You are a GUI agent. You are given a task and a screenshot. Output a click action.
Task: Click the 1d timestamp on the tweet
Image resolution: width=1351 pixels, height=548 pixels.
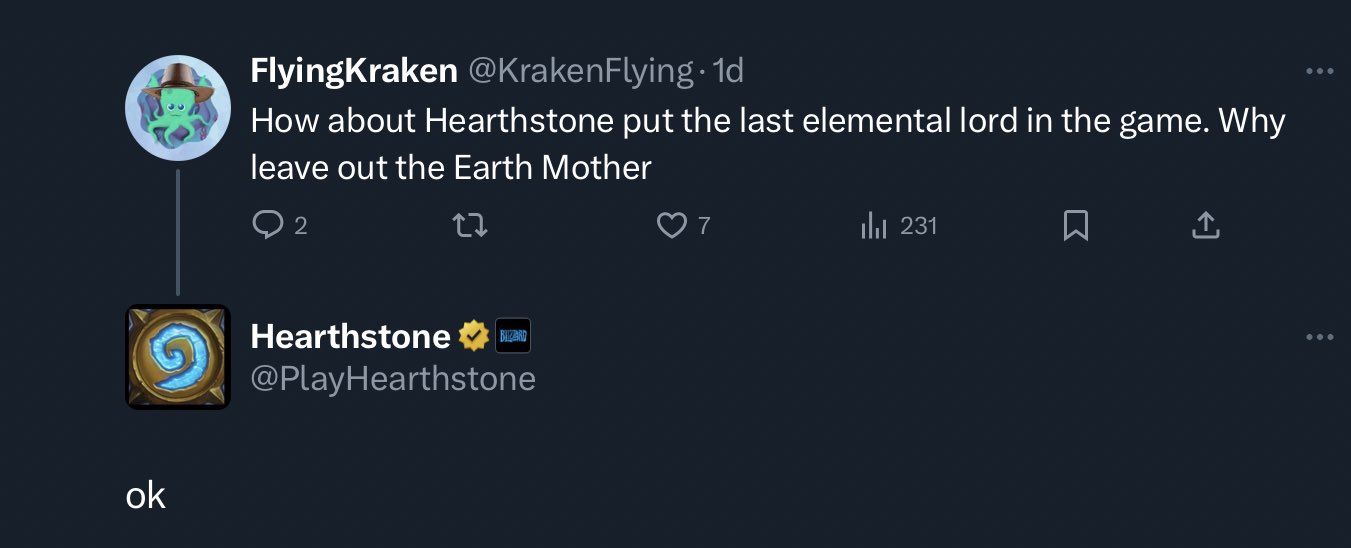[x=728, y=71]
